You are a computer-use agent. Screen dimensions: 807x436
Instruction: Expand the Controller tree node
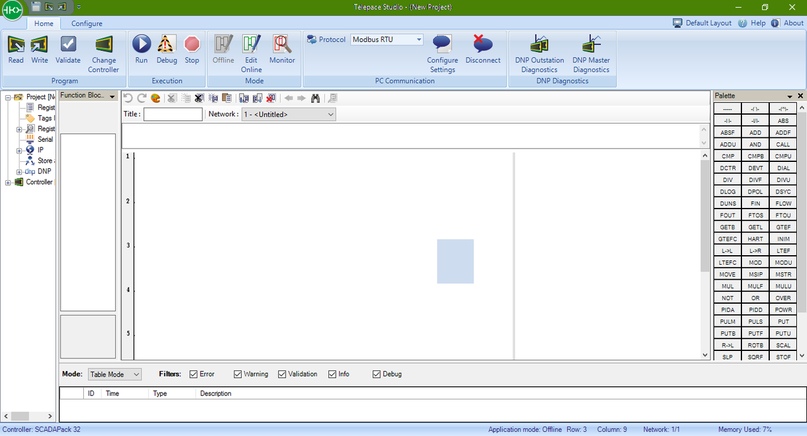tap(8, 182)
